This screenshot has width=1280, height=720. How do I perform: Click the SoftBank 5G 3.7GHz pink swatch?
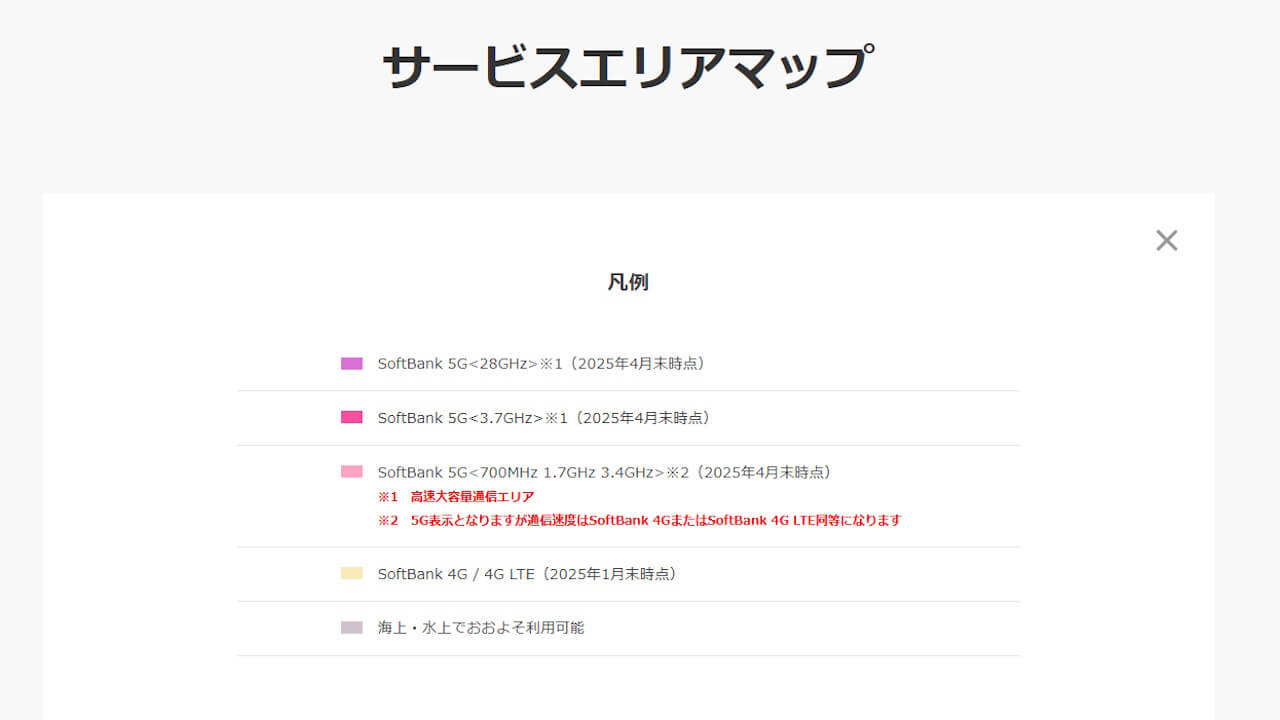pyautogui.click(x=351, y=417)
